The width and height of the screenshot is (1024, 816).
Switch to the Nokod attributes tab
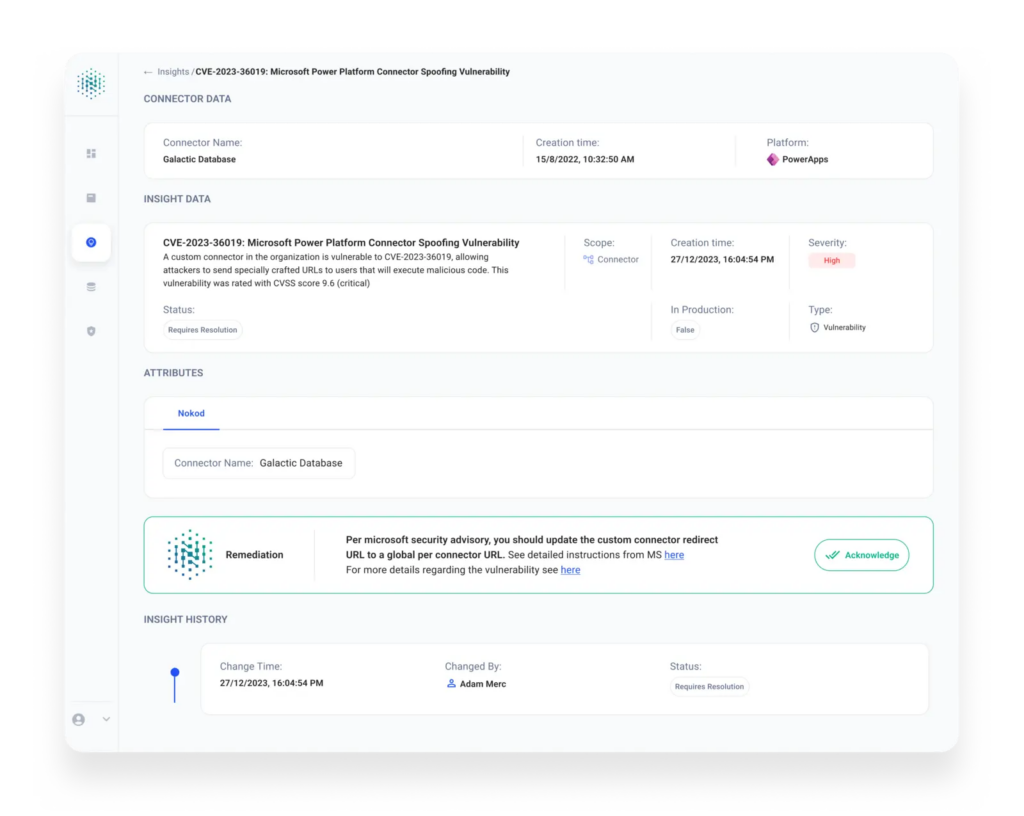click(191, 413)
